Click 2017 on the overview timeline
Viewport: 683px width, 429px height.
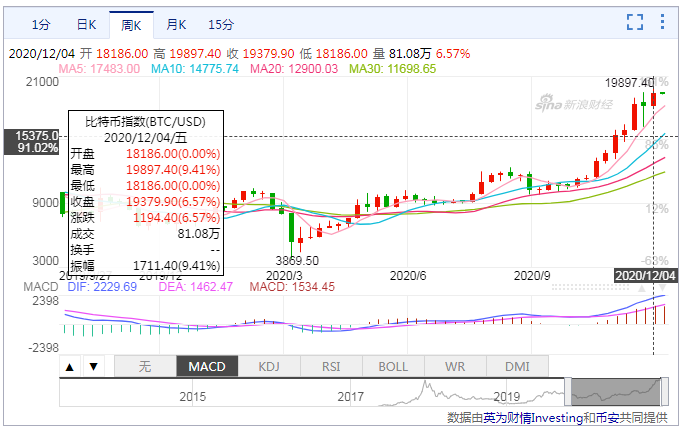click(x=350, y=397)
